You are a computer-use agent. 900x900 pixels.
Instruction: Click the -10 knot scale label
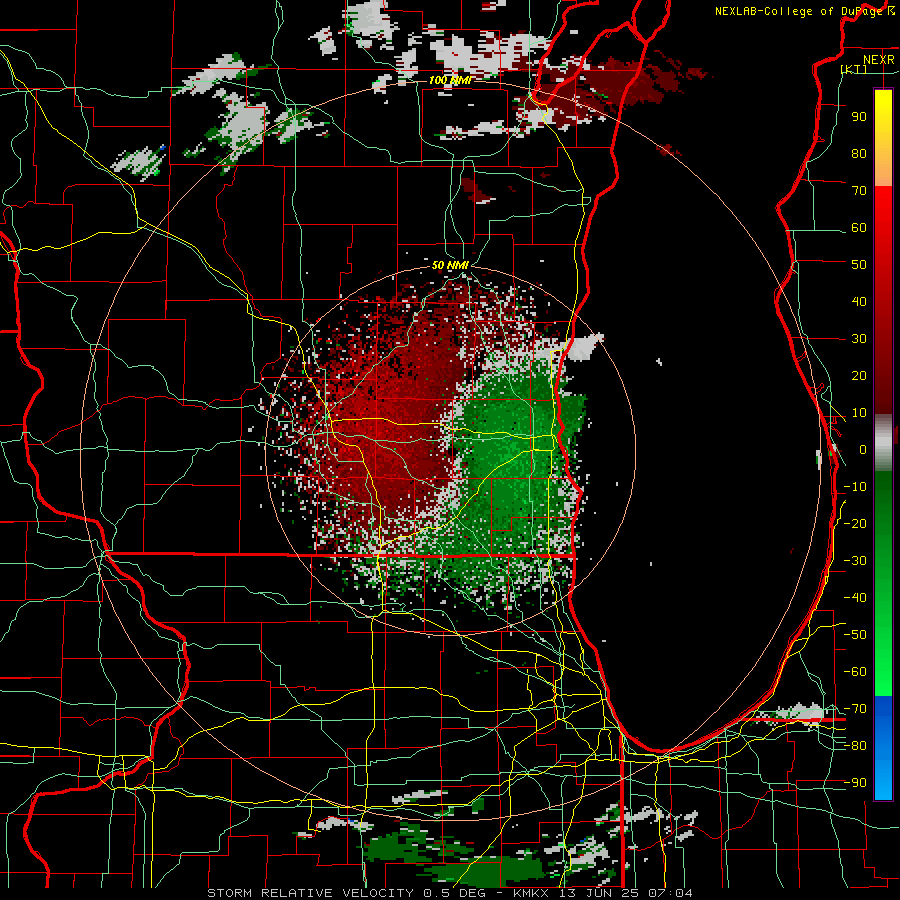[x=855, y=487]
